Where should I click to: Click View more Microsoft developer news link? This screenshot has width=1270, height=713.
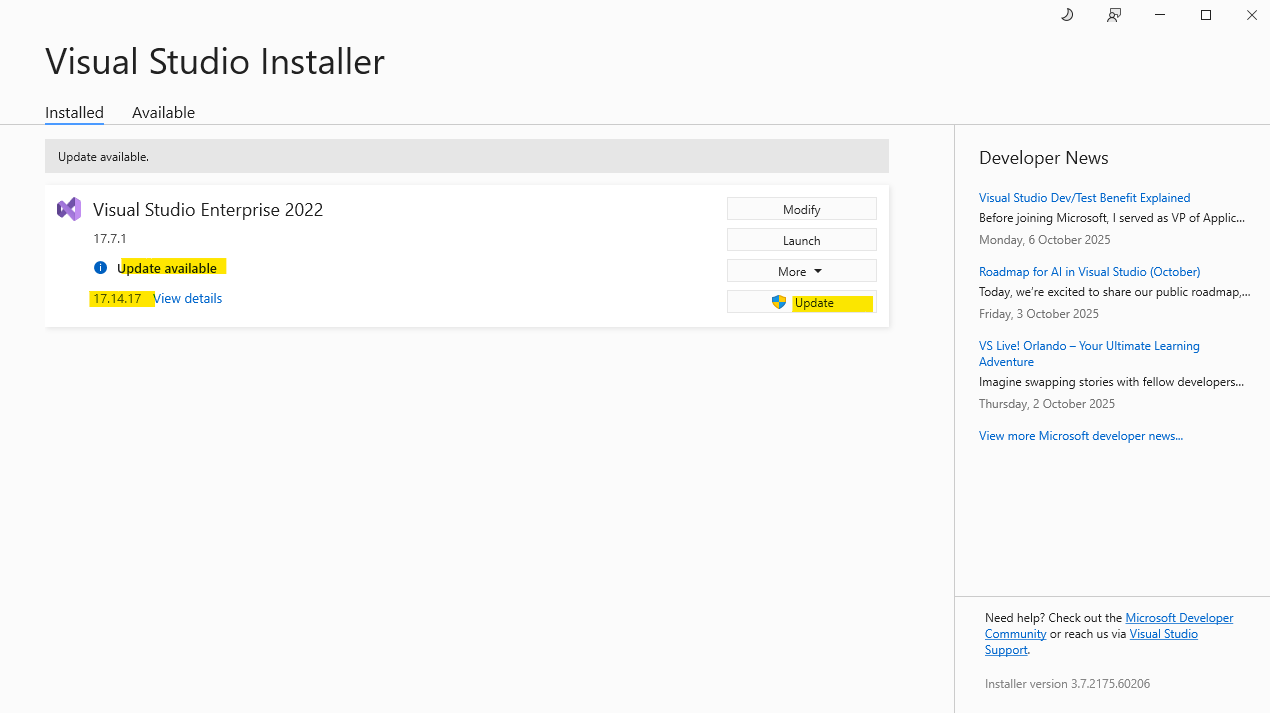[1081, 436]
